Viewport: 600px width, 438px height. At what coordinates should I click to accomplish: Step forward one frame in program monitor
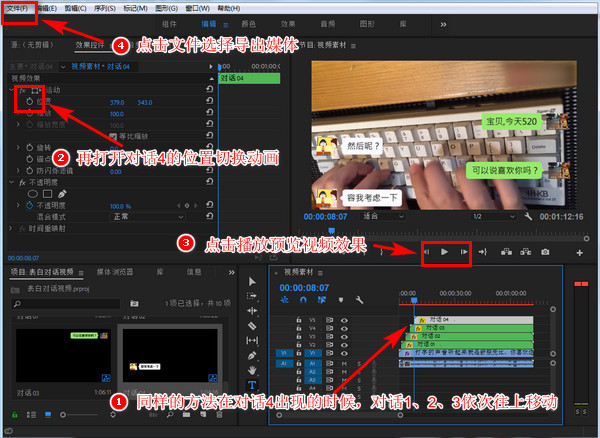[x=464, y=252]
